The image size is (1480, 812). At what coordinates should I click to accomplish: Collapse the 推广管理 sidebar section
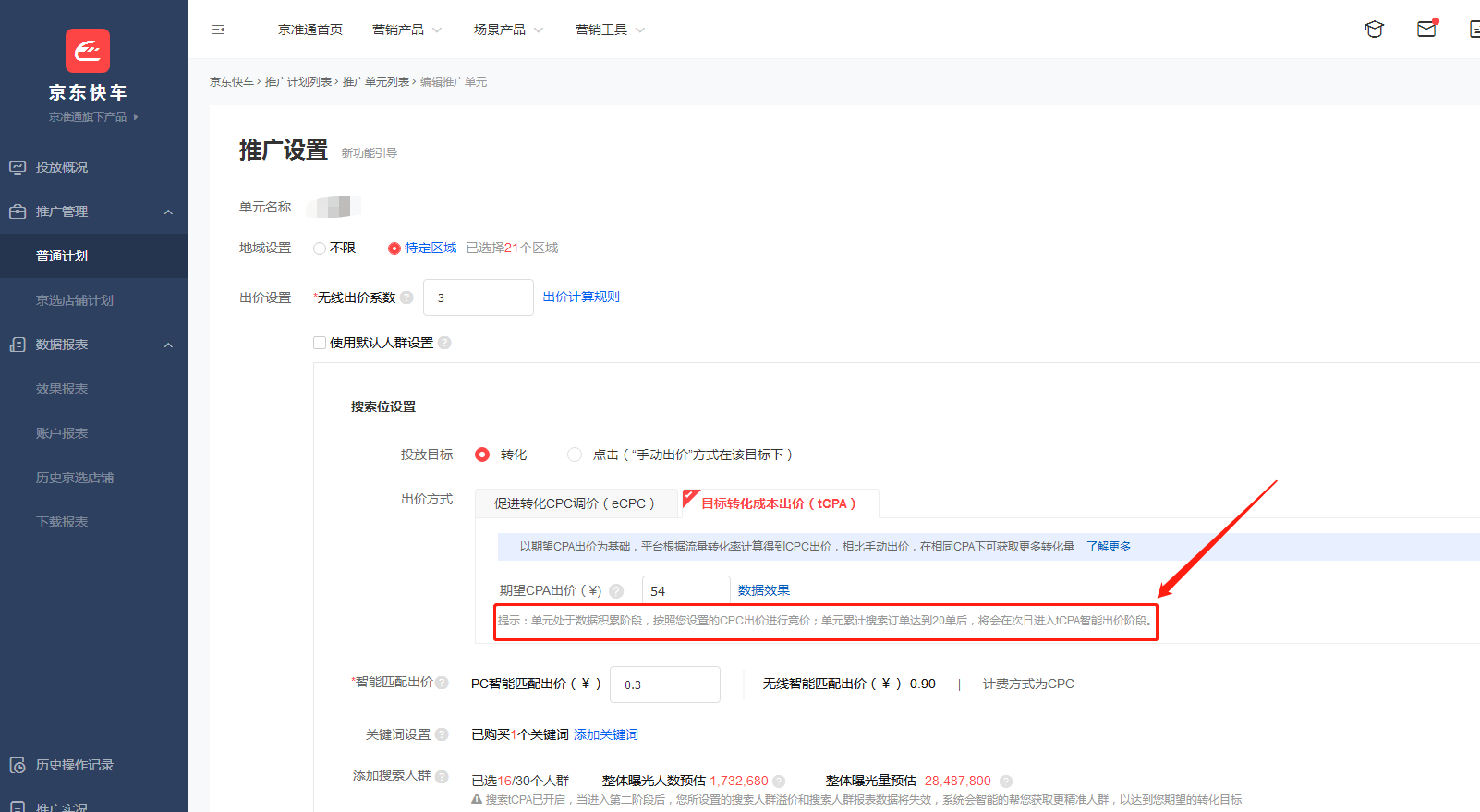point(168,212)
